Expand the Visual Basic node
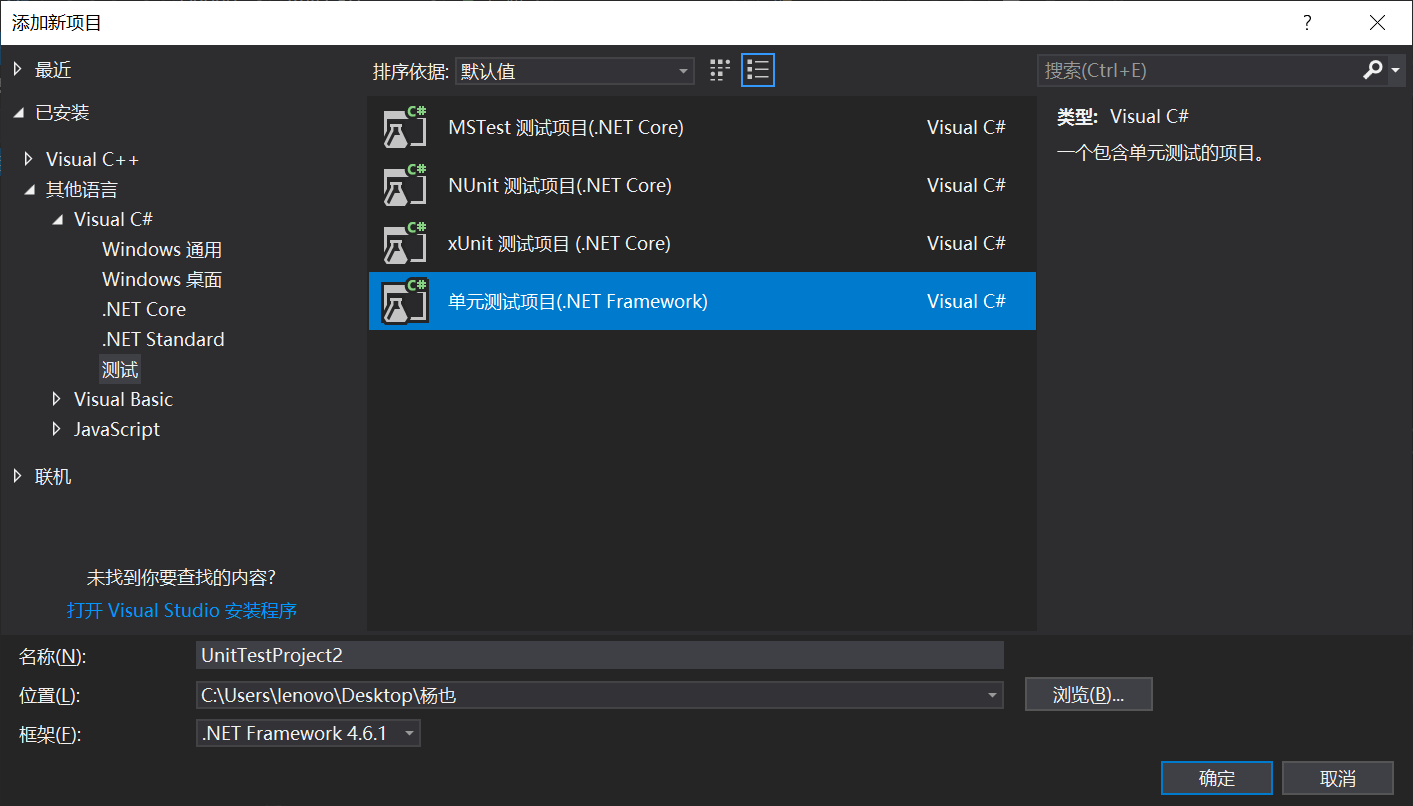Screen dimensions: 1413x806 pyautogui.click(x=57, y=399)
